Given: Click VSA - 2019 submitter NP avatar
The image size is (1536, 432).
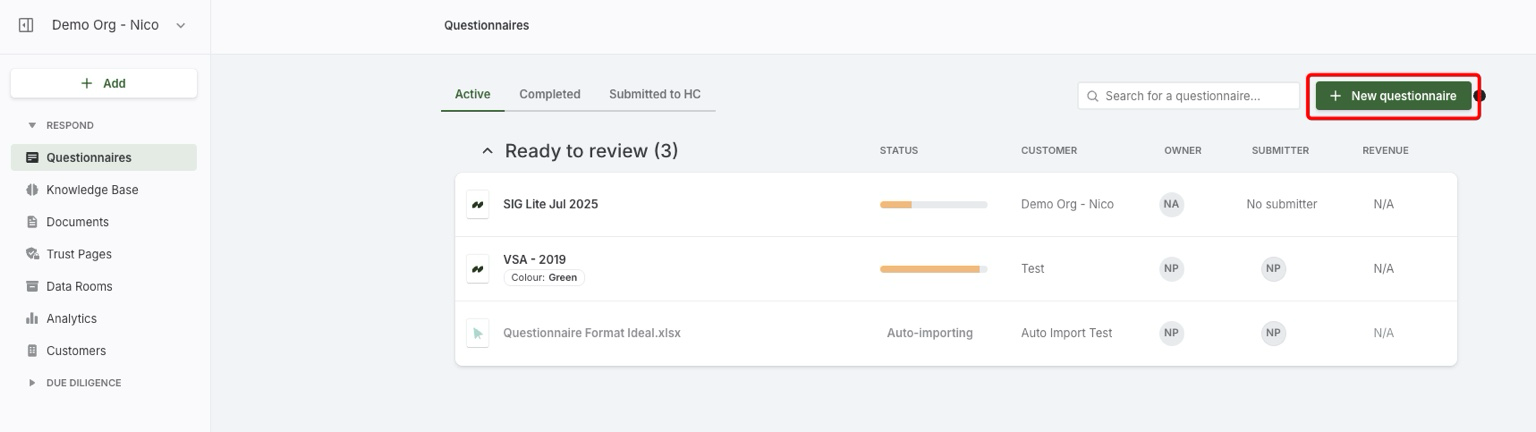Looking at the screenshot, I should click(x=1273, y=269).
